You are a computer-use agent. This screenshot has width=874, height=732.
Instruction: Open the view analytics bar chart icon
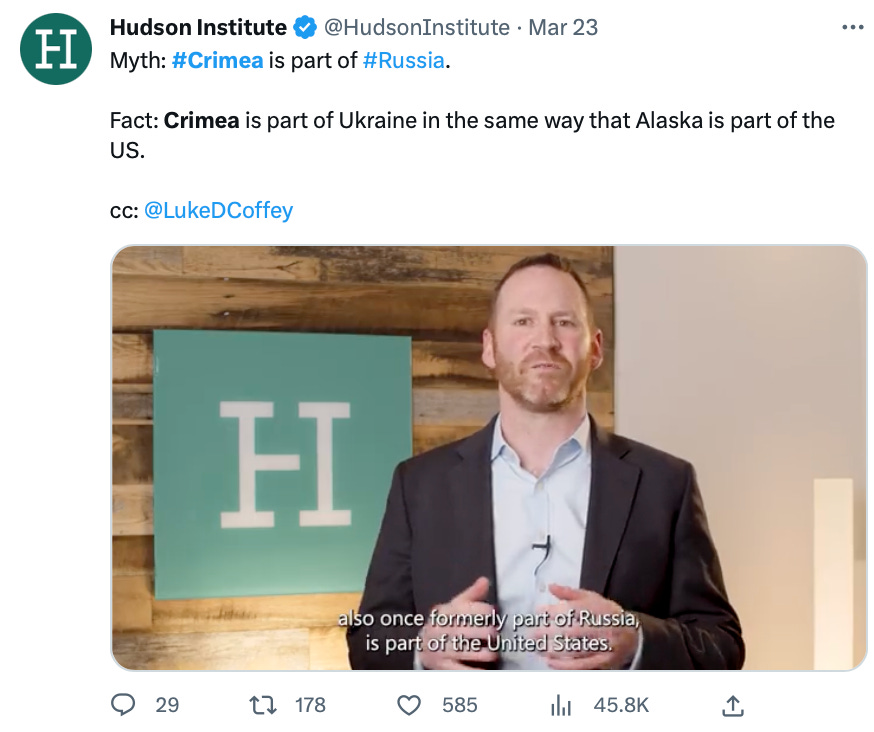(x=561, y=706)
